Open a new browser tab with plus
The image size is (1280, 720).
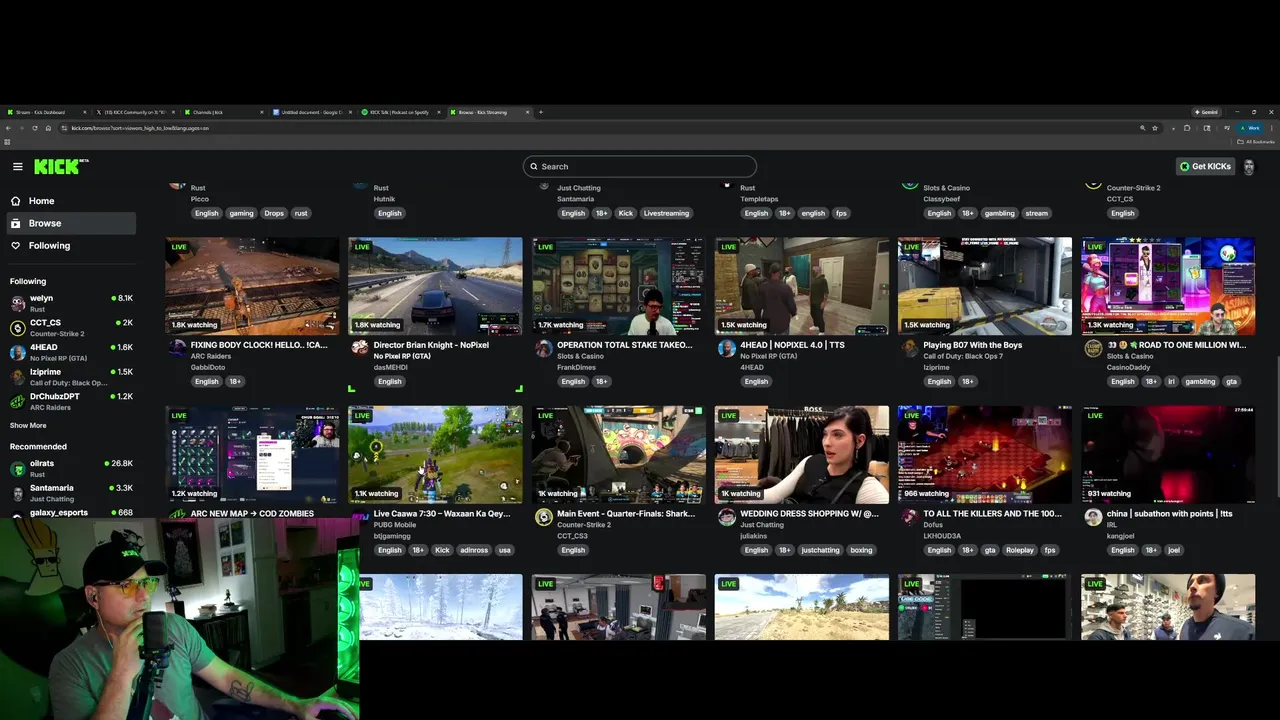click(541, 112)
